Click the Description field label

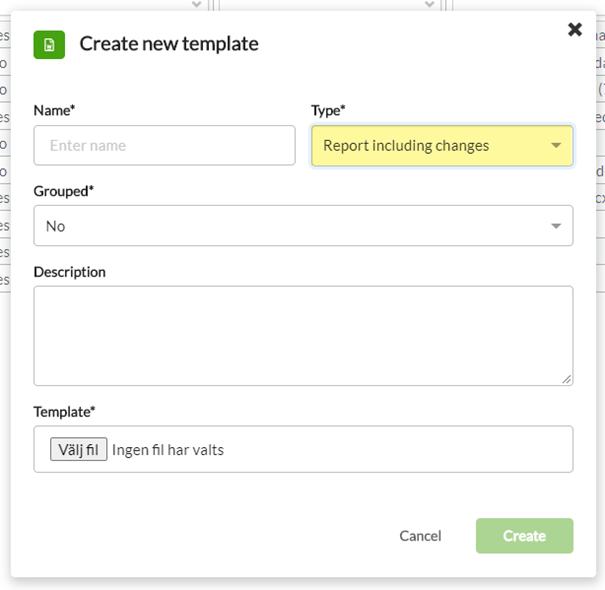69,272
